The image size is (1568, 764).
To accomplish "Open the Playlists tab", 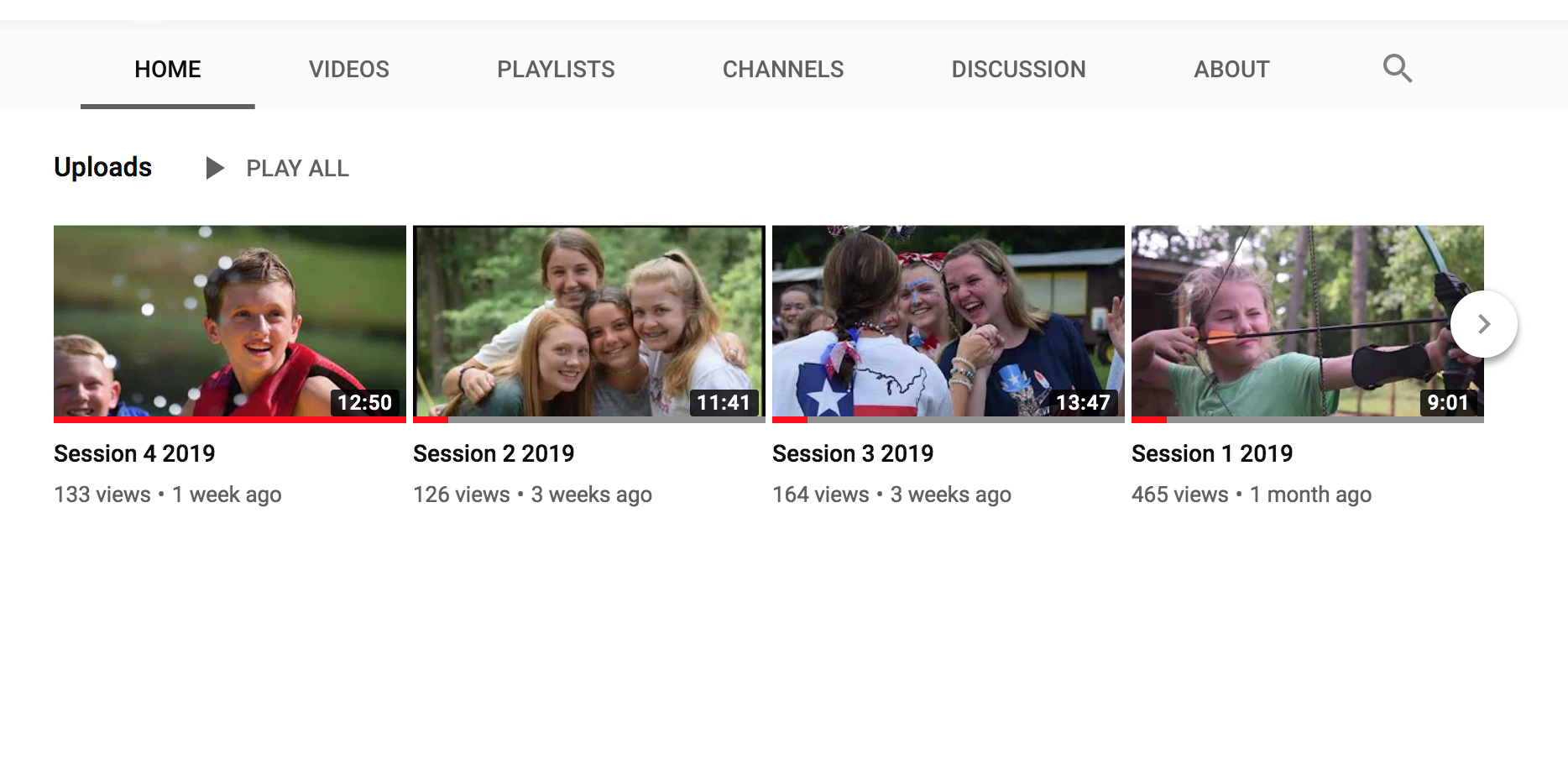I will (556, 69).
